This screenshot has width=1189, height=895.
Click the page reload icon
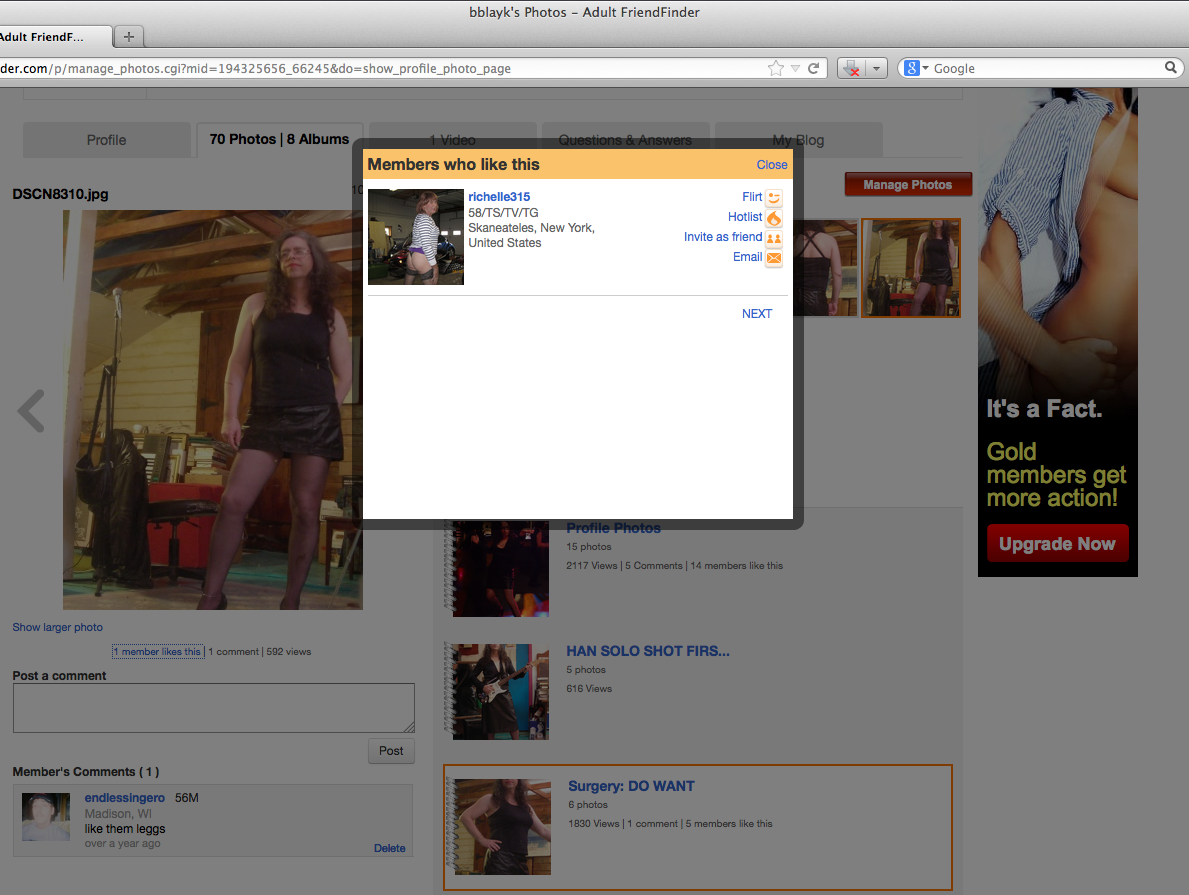tap(812, 68)
